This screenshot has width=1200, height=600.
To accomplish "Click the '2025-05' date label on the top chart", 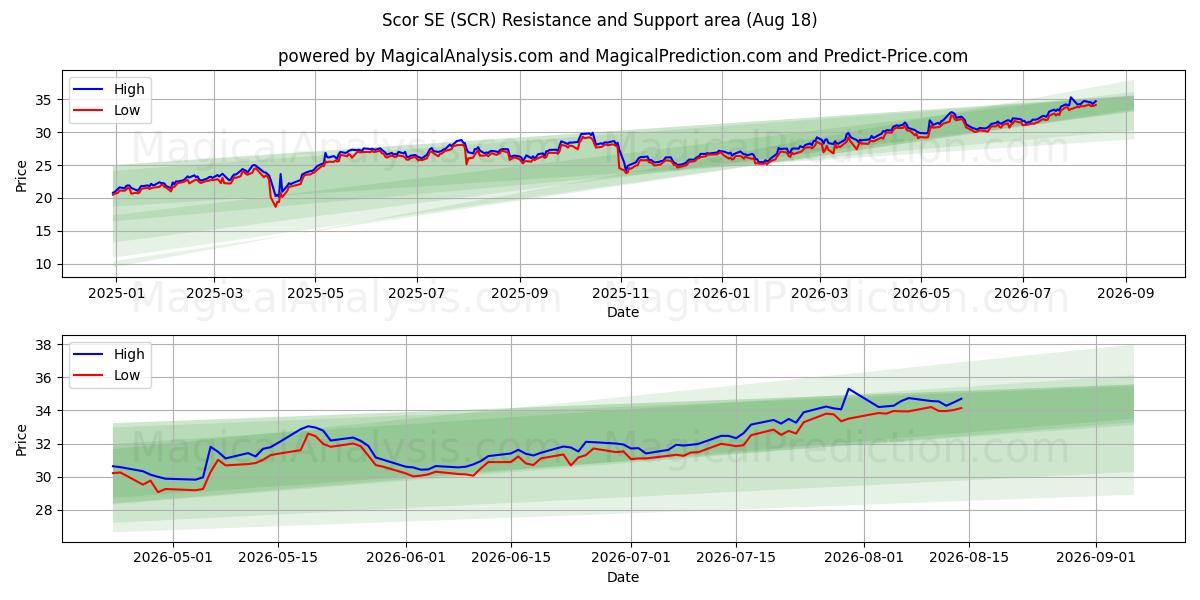I will point(315,293).
